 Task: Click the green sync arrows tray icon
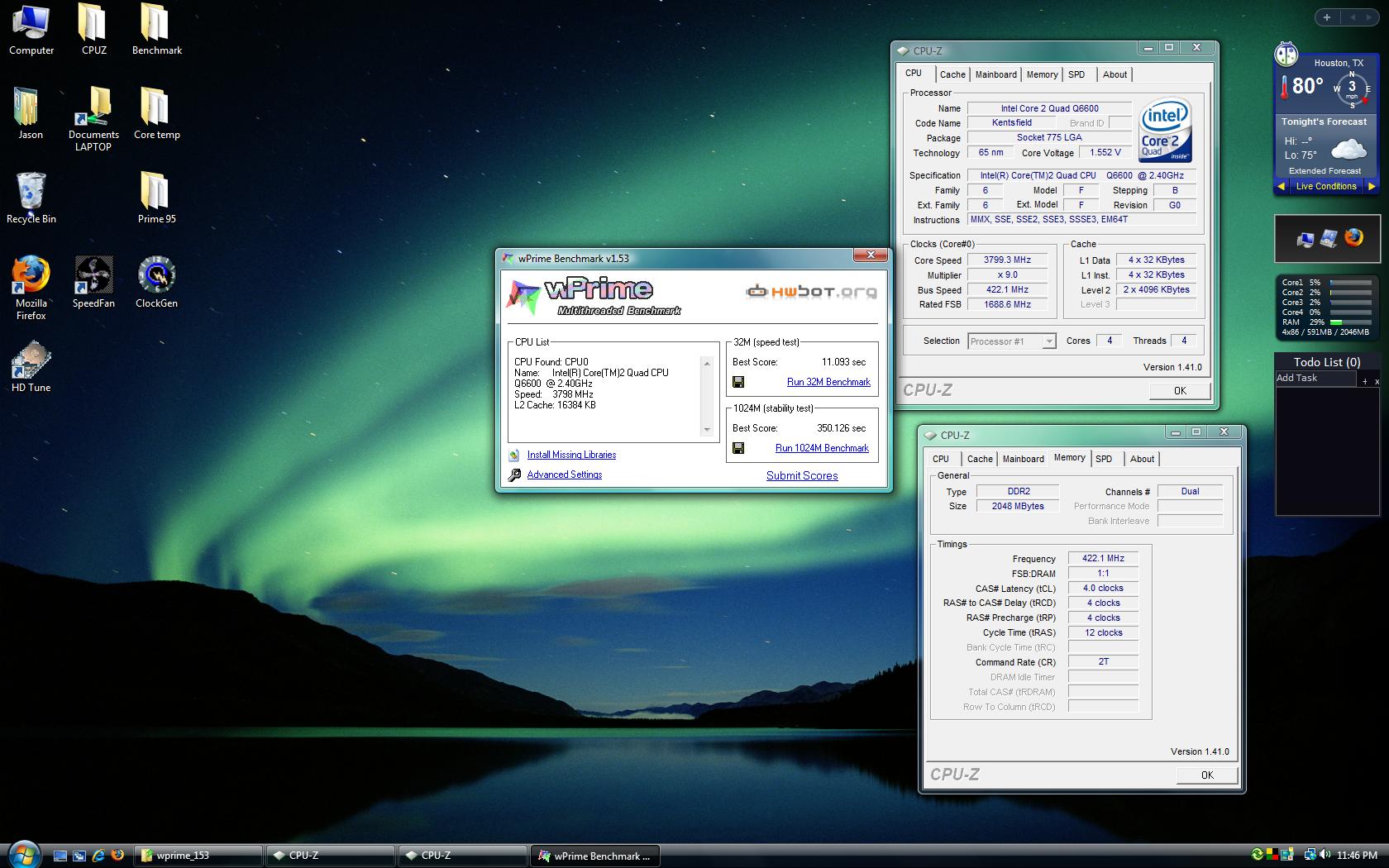coord(1258,855)
